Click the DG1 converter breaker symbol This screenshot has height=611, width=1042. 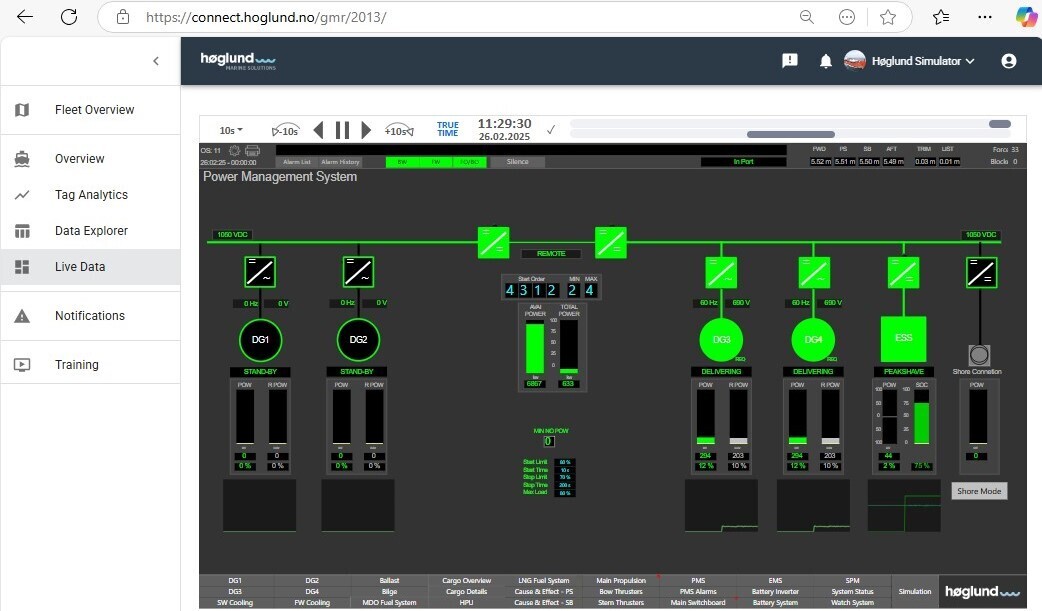coord(260,272)
